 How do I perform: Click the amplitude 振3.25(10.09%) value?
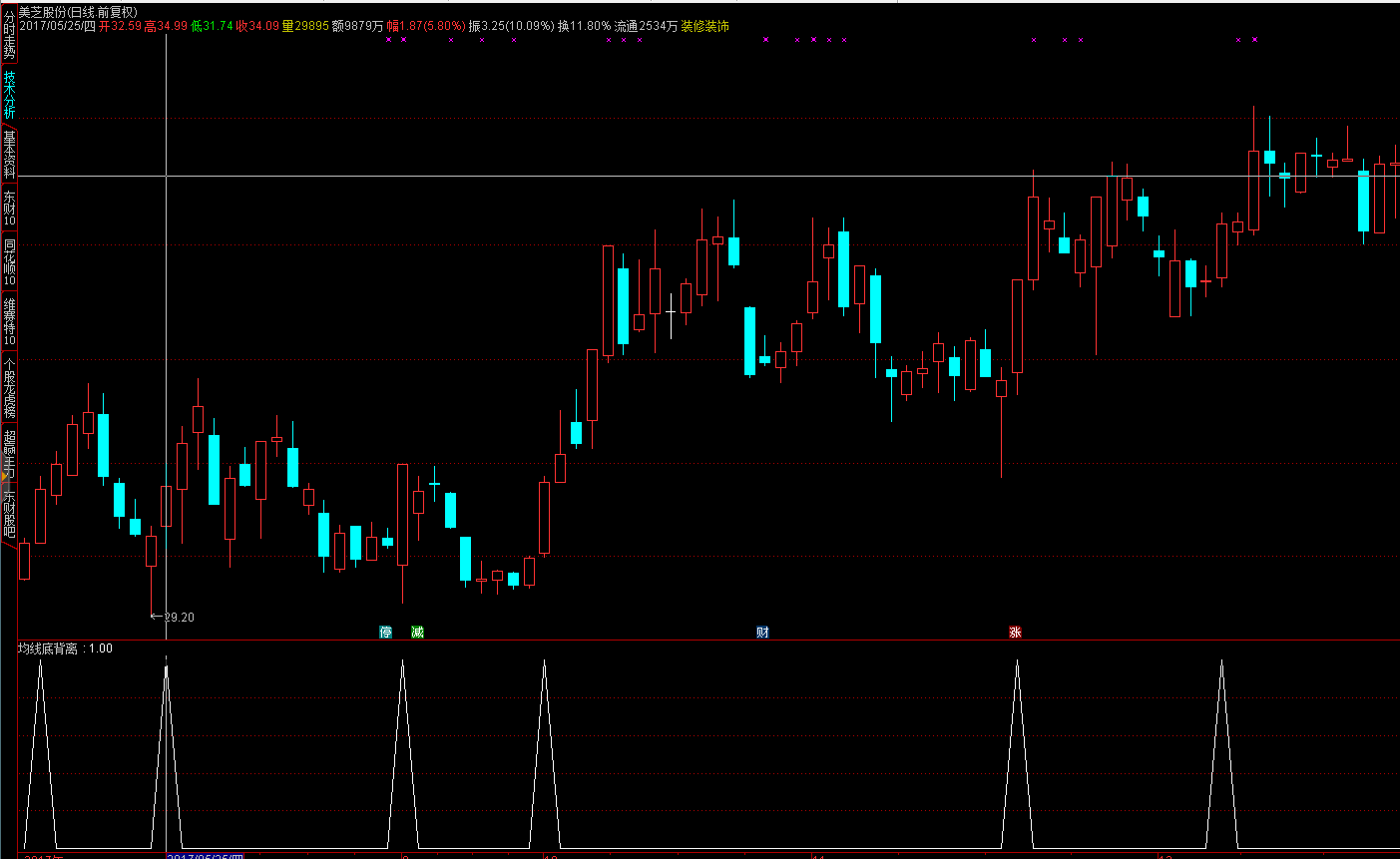click(x=511, y=26)
